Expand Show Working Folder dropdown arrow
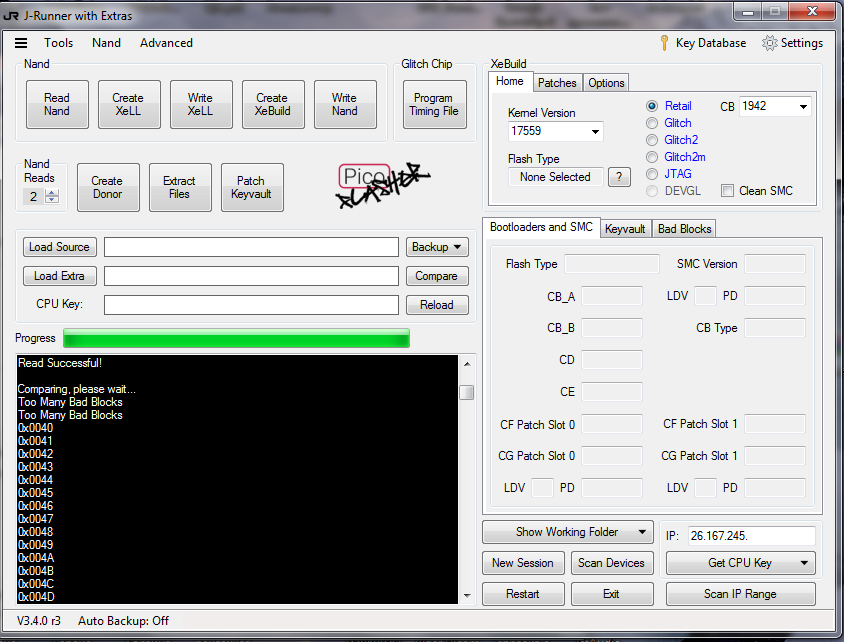Image resolution: width=844 pixels, height=642 pixels. (642, 532)
